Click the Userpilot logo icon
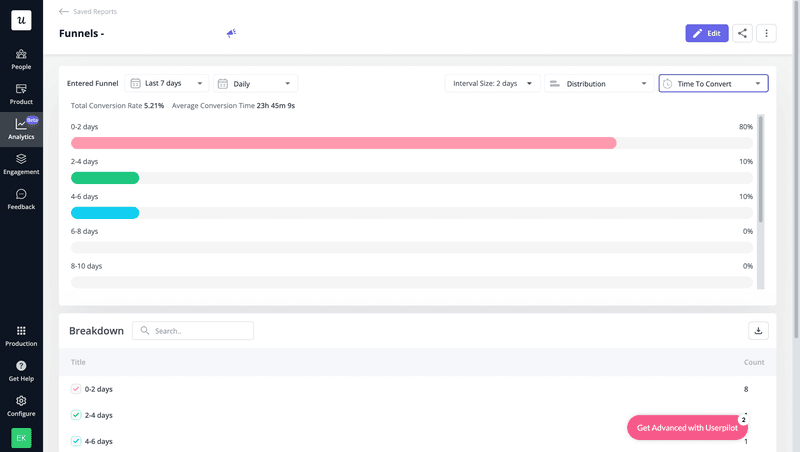 21,20
